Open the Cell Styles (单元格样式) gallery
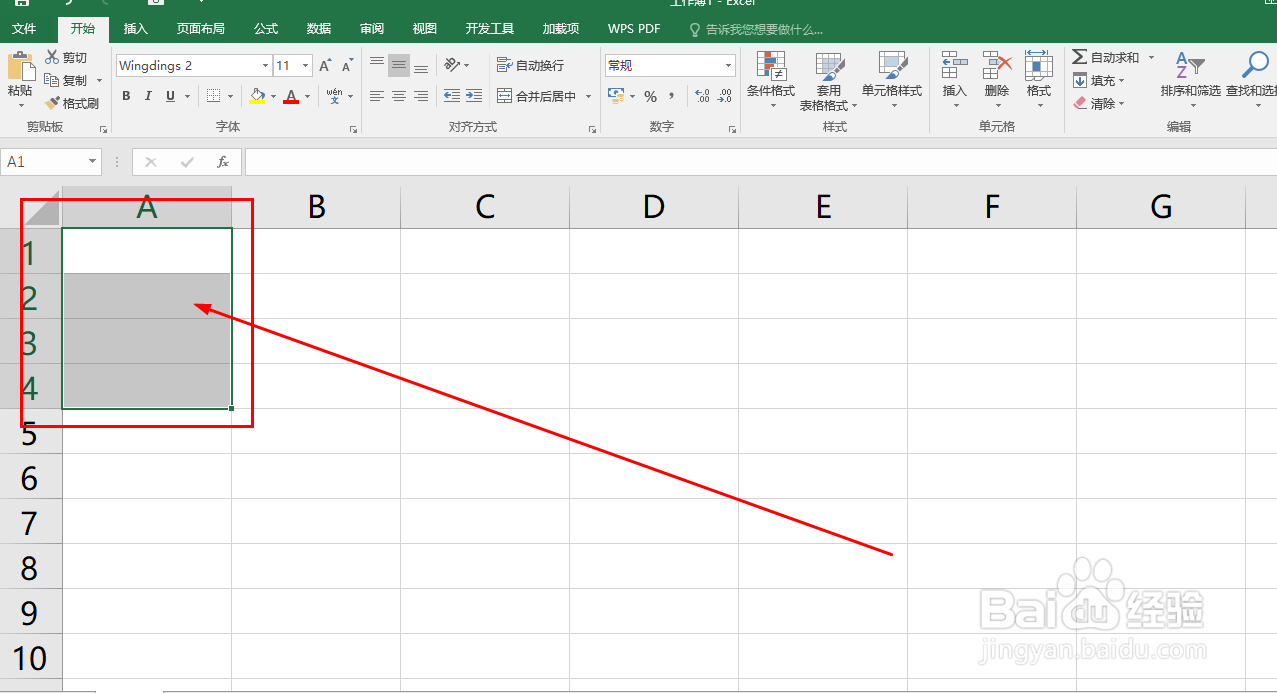Viewport: 1277px width, 693px height. pyautogui.click(x=892, y=80)
